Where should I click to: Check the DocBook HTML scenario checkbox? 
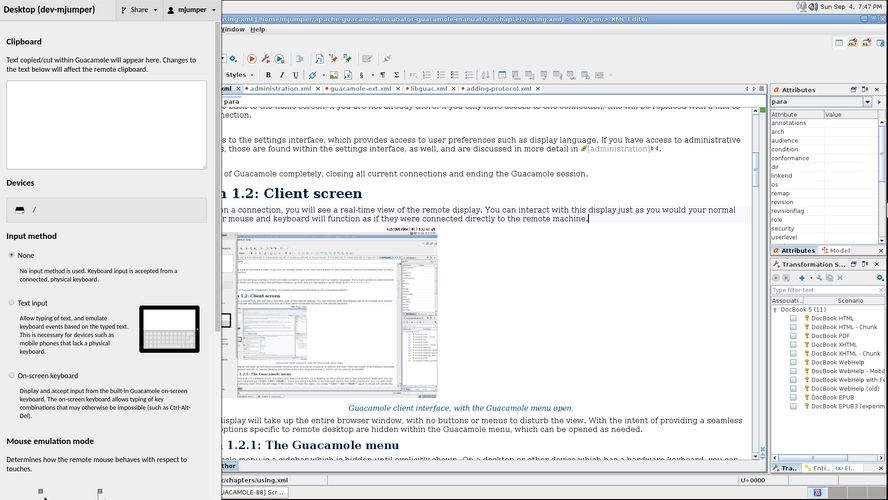pos(793,318)
